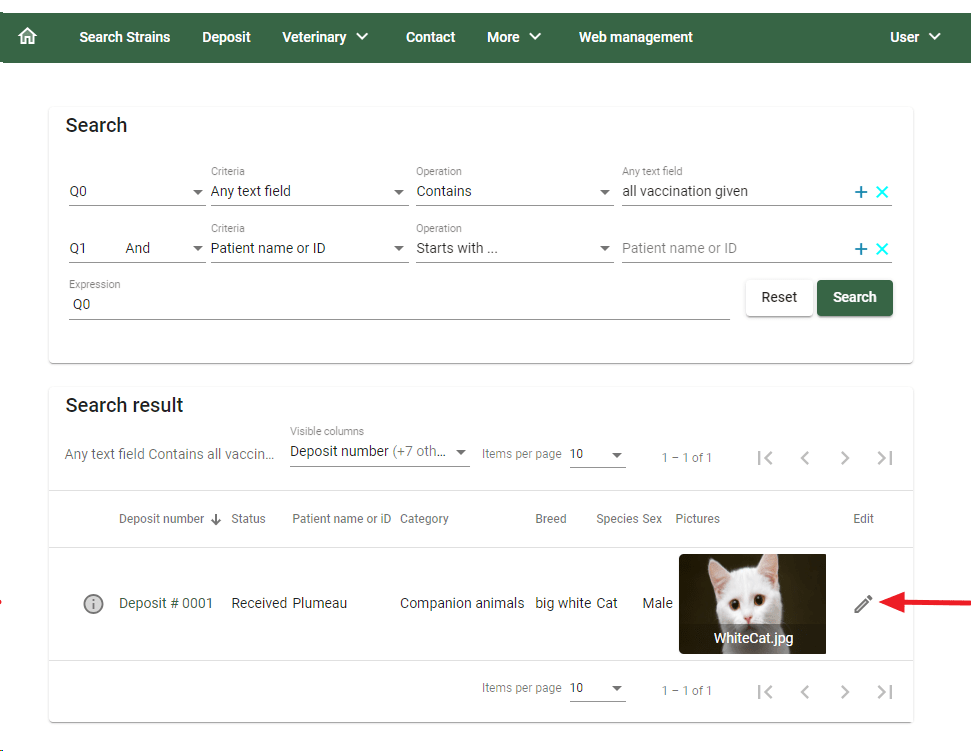Remove the Q0 search condition
971x751 pixels.
(x=882, y=192)
